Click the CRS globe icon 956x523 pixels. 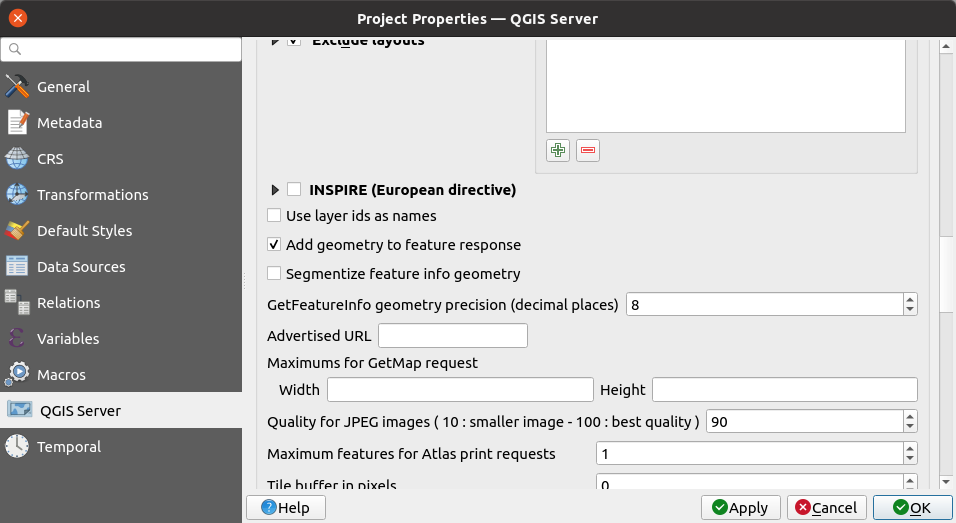(17, 158)
